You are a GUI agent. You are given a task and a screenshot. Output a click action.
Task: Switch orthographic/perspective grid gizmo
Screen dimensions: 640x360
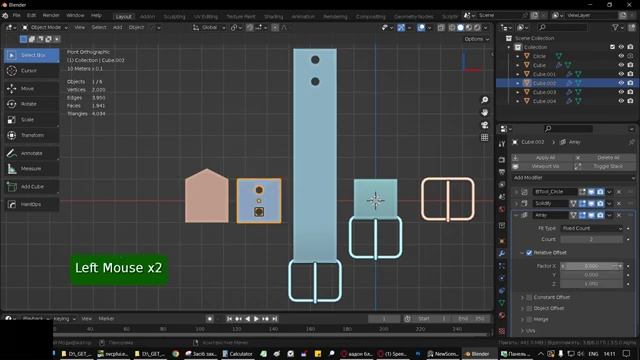pos(484,138)
